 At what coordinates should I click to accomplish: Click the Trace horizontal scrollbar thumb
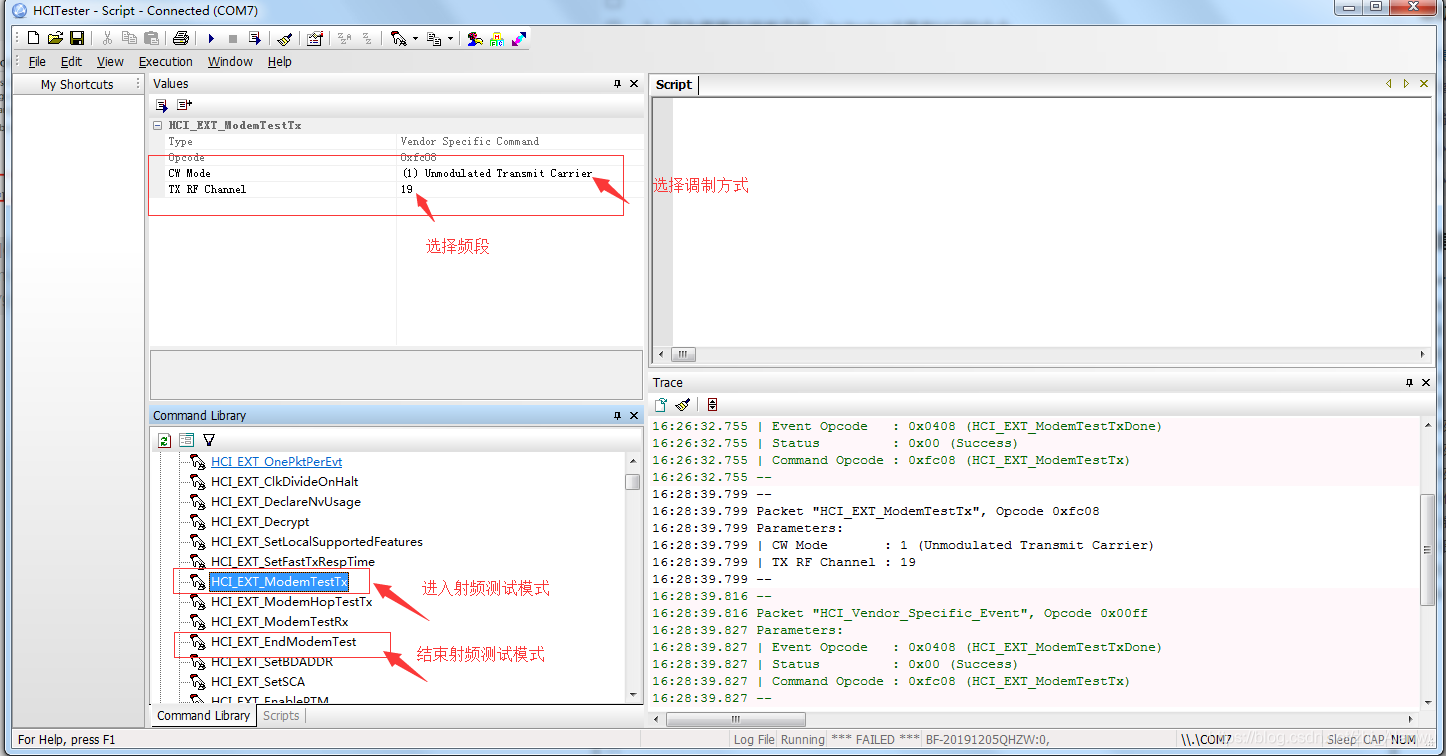tap(735, 719)
